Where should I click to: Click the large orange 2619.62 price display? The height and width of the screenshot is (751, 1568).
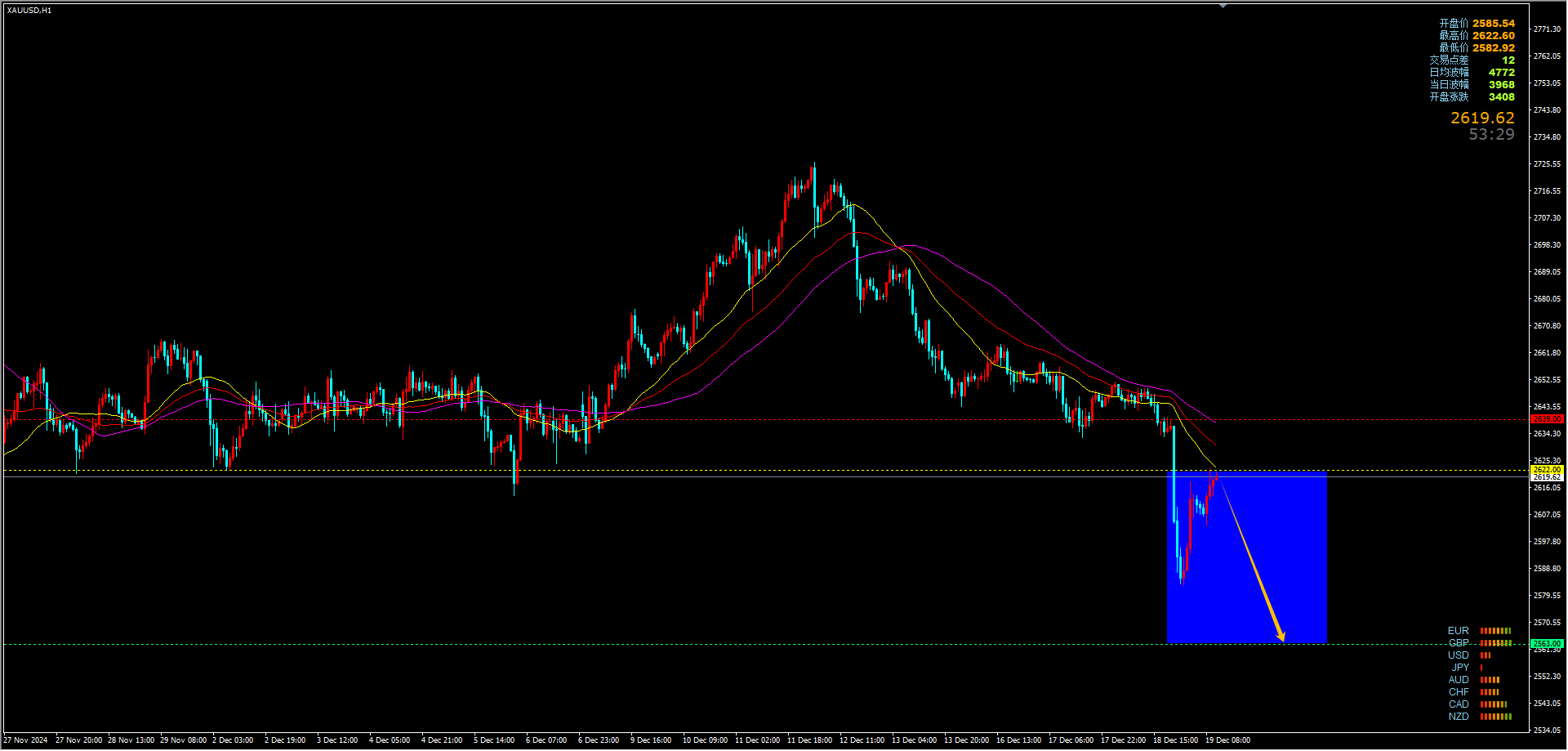tap(1482, 118)
